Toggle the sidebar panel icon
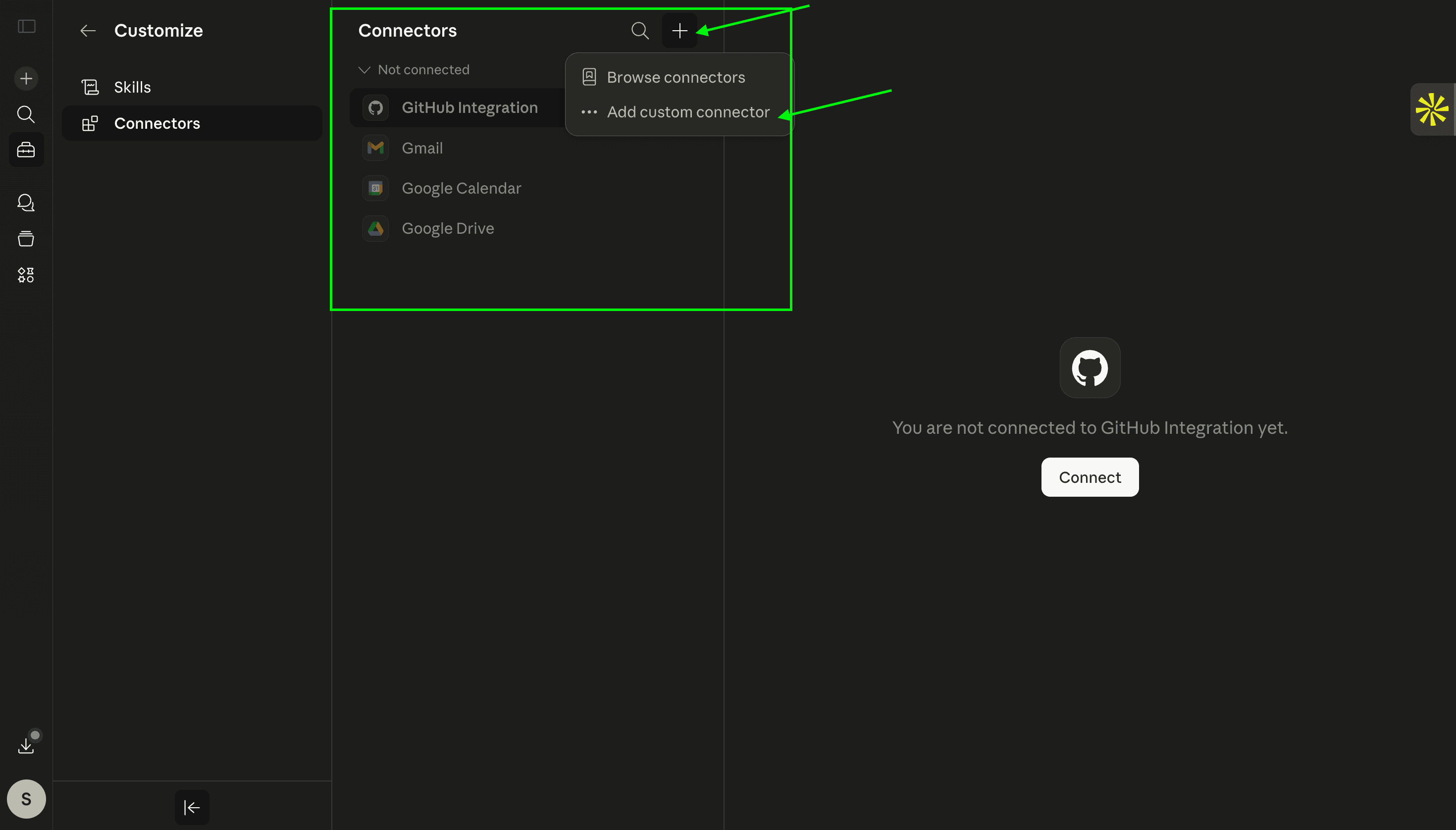 [x=26, y=26]
